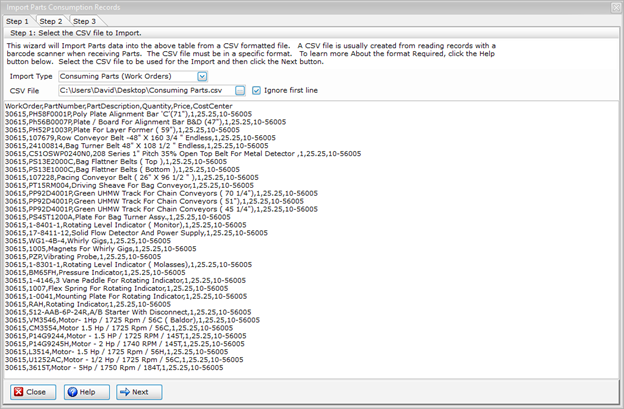Select the 1005 Magnets For Whirly Gigs line

click(101, 249)
